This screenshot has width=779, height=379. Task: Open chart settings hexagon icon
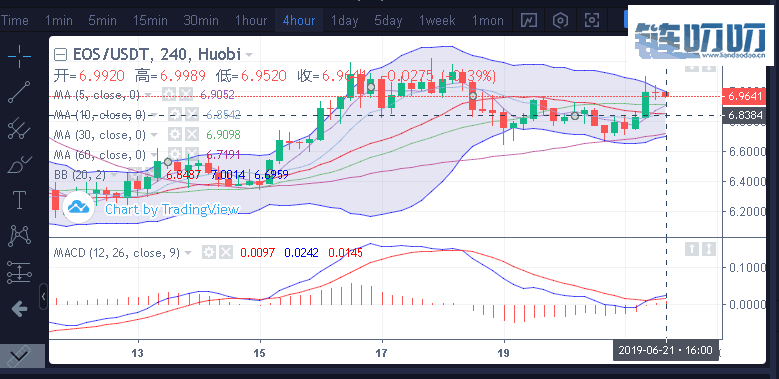pyautogui.click(x=560, y=20)
